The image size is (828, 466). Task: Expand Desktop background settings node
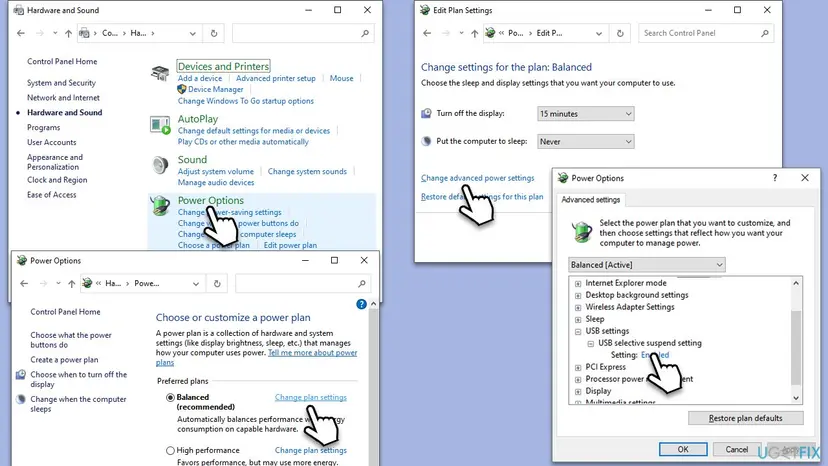578,295
